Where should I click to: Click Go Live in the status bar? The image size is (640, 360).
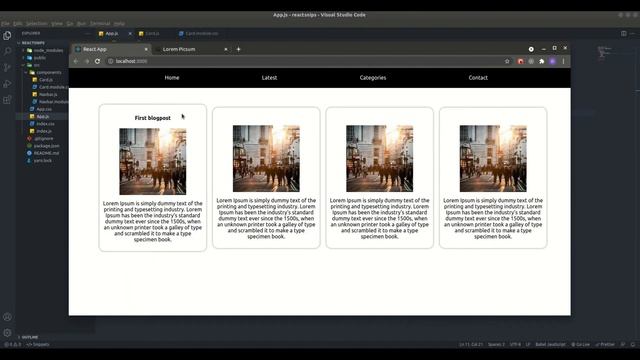580,344
